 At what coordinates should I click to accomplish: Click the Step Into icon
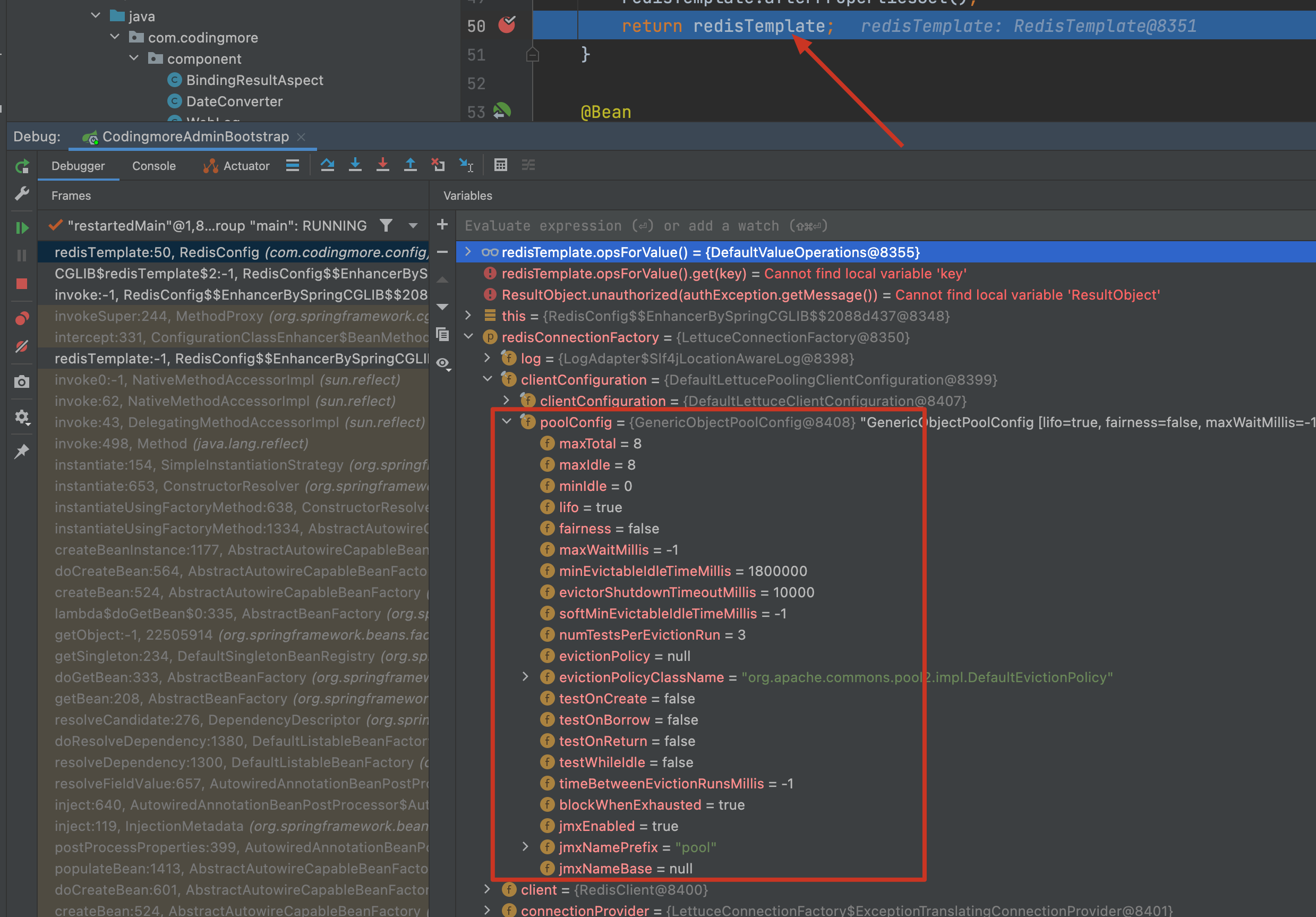(x=355, y=165)
